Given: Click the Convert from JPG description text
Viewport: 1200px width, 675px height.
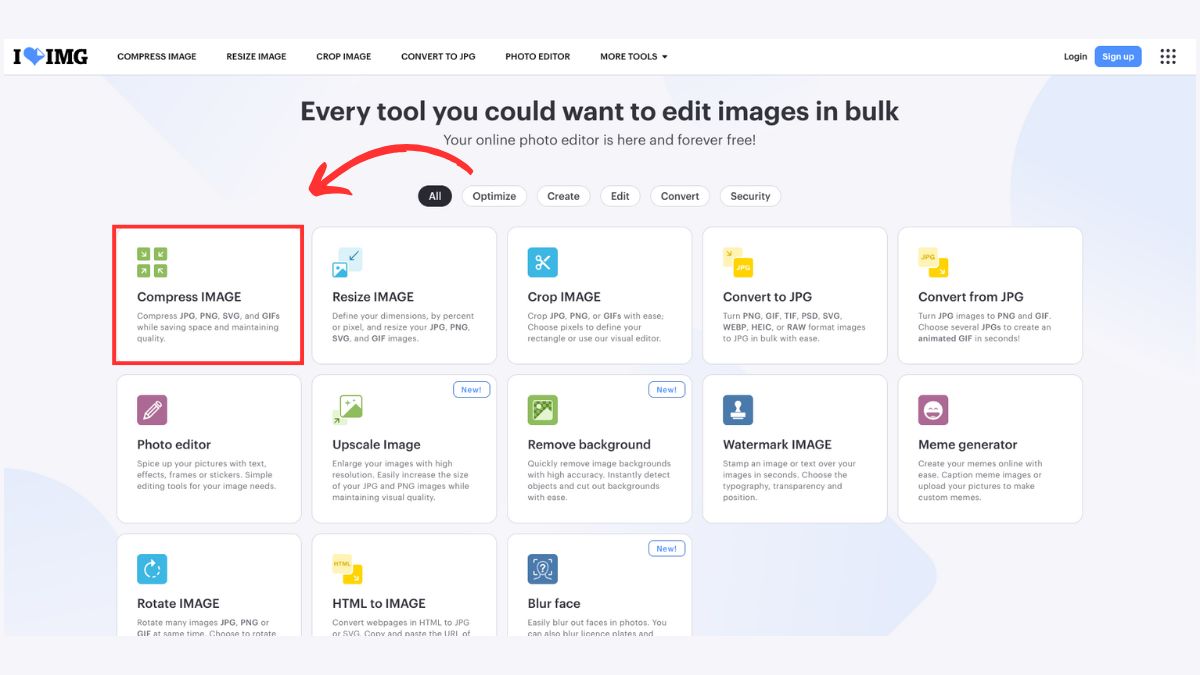Looking at the screenshot, I should [985, 327].
